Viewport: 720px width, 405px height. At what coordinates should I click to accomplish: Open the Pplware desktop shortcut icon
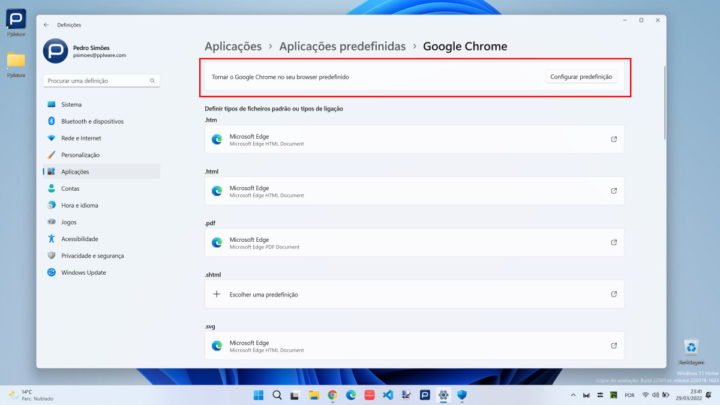point(16,21)
